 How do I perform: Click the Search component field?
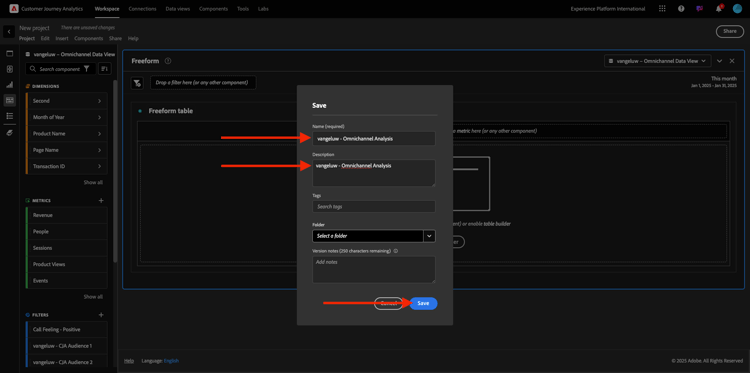coord(60,69)
